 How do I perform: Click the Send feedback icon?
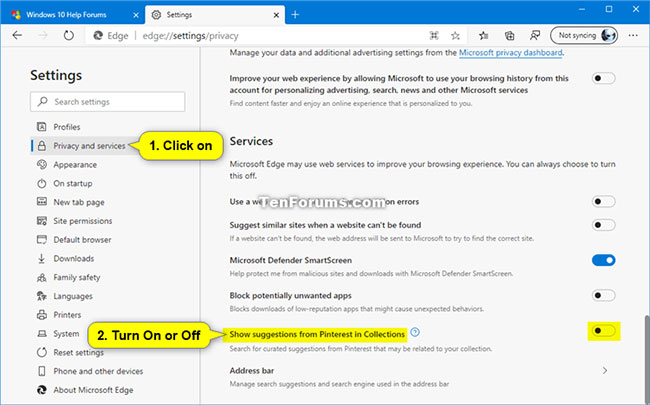coord(535,36)
